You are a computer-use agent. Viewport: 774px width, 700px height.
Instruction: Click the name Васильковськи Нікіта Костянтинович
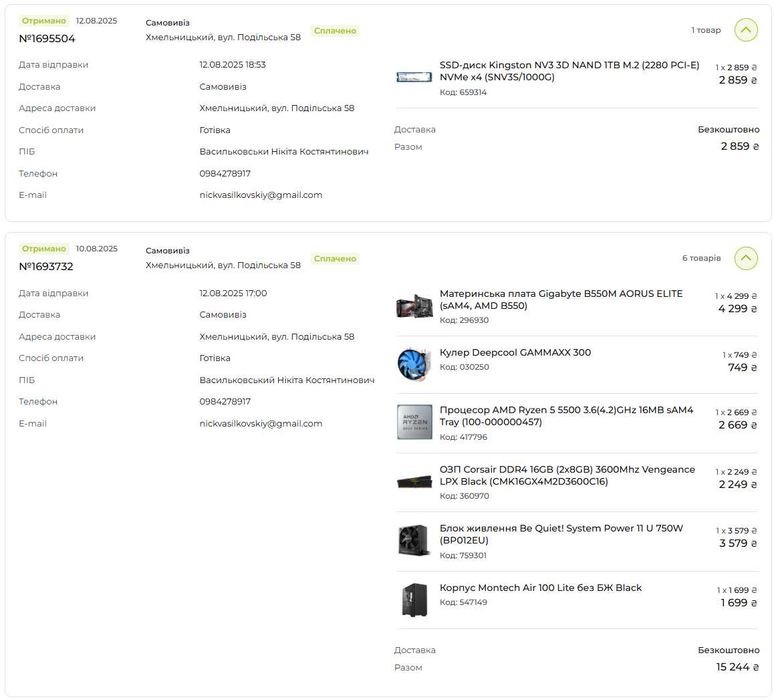284,152
